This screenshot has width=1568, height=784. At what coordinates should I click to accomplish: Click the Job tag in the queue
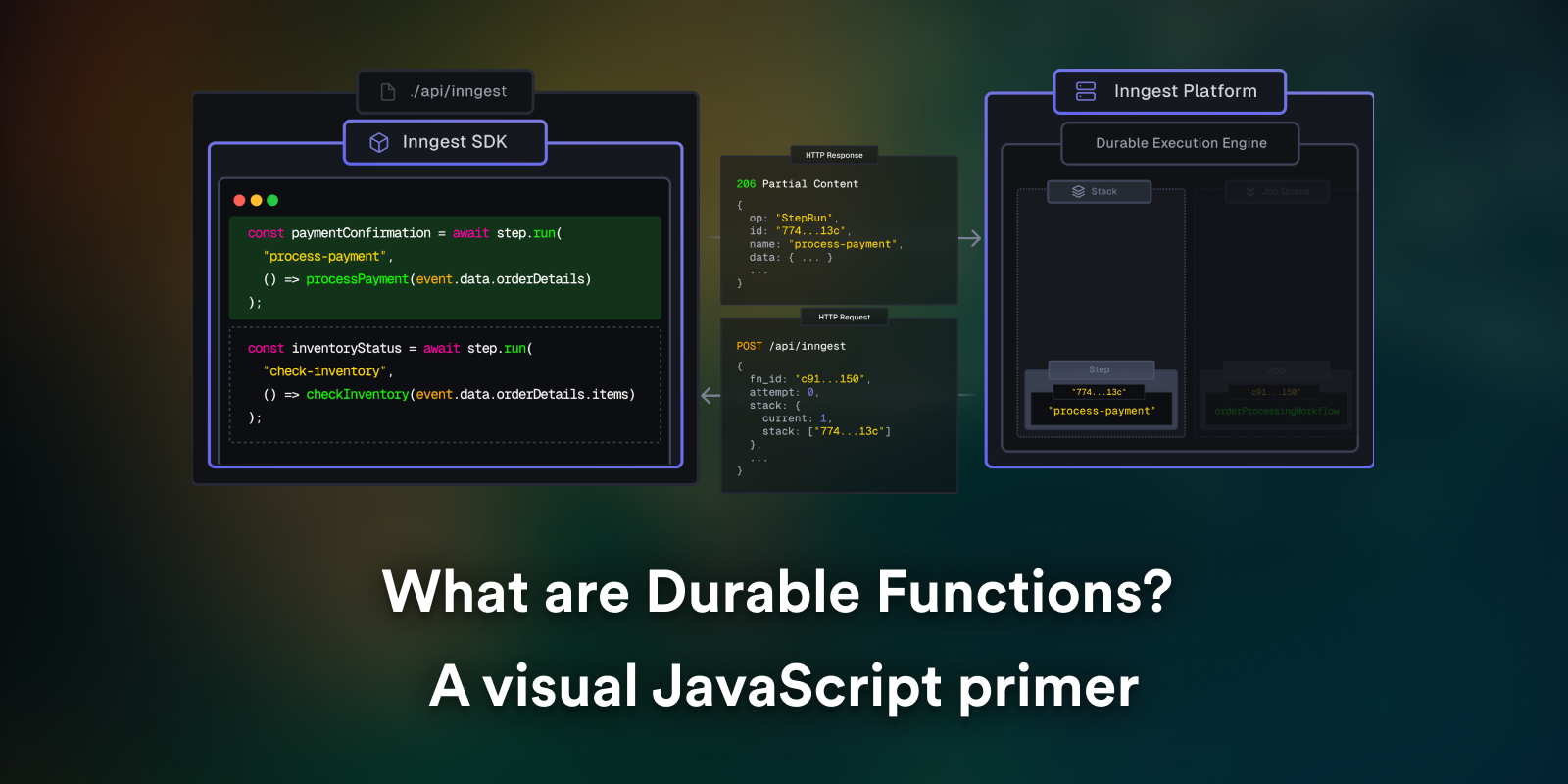1276,370
